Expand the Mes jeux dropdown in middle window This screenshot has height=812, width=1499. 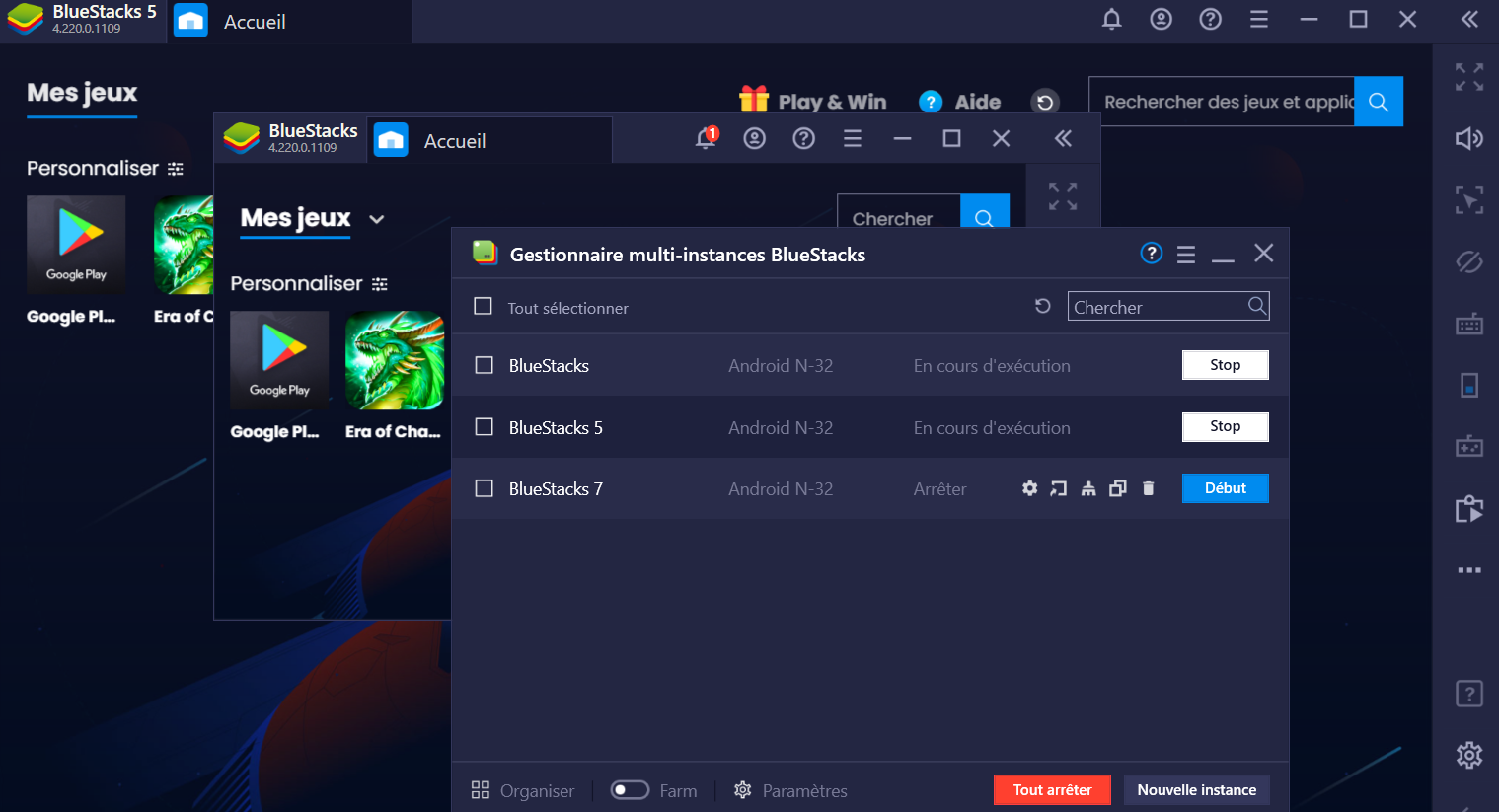click(376, 219)
